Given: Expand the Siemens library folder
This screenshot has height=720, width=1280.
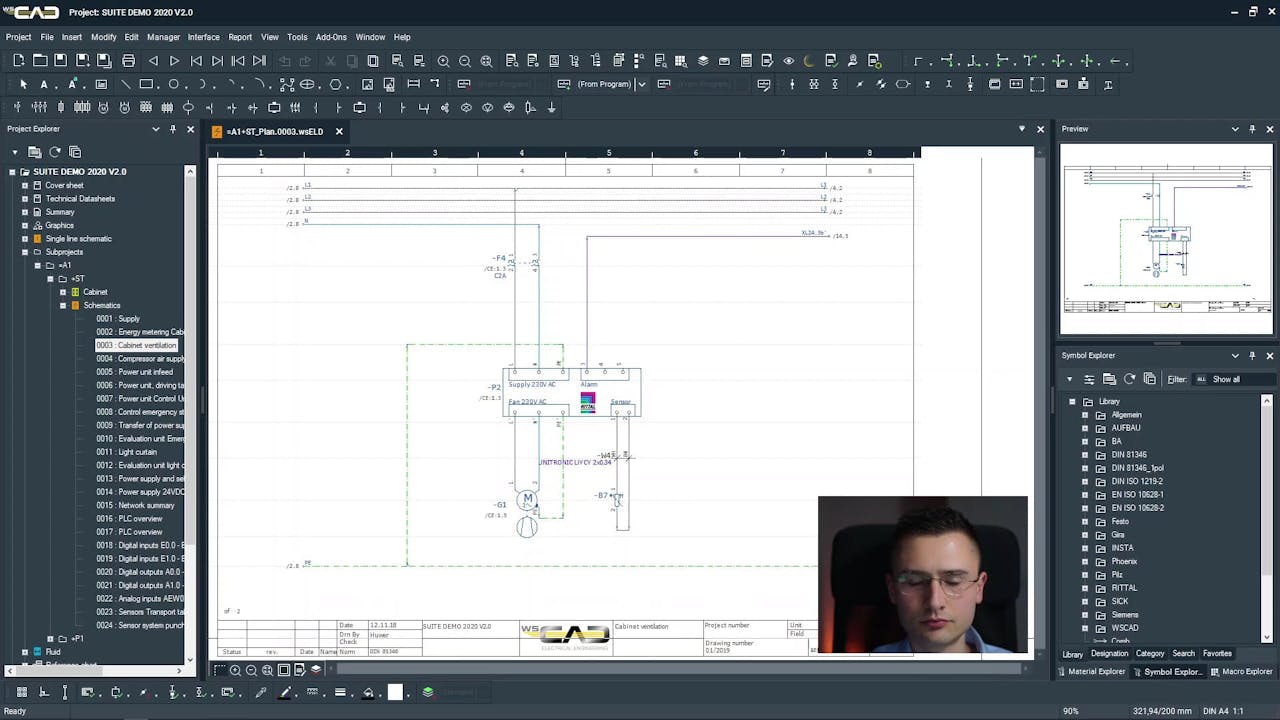Looking at the screenshot, I should [x=1085, y=615].
